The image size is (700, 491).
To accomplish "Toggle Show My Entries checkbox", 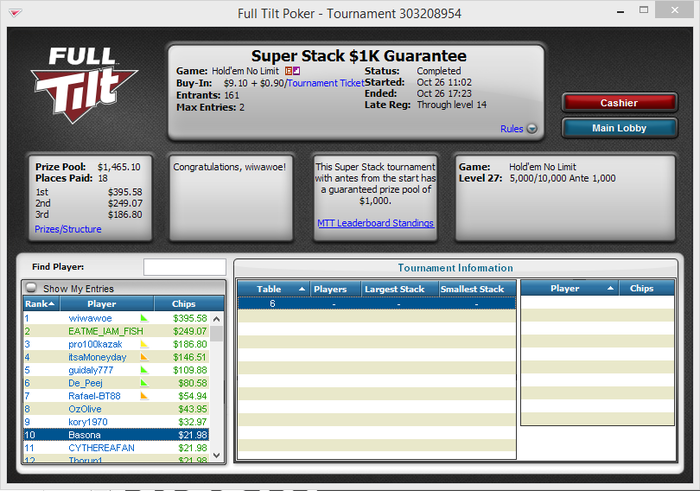I will click(x=31, y=287).
